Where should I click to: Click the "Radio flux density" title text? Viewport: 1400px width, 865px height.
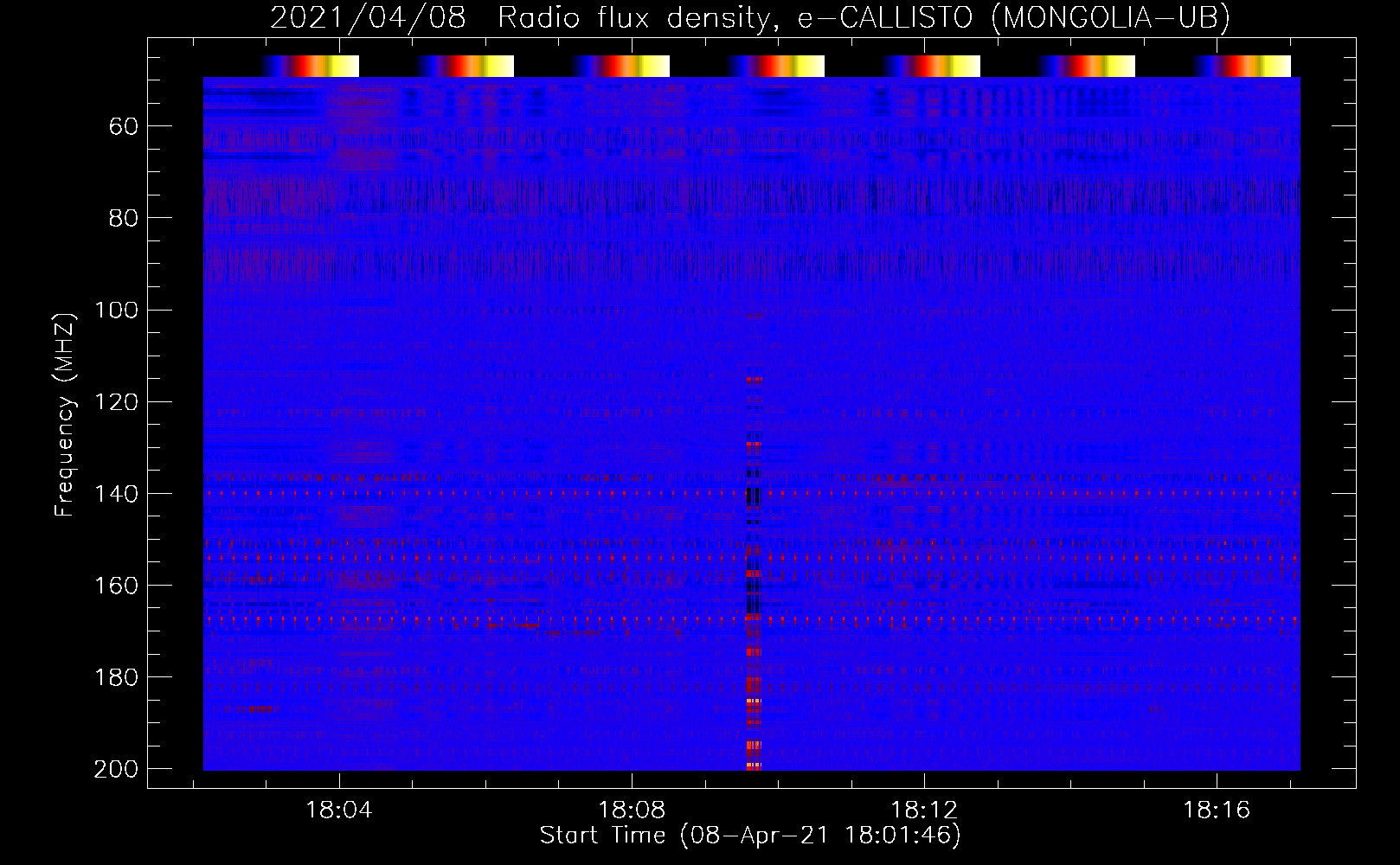point(634,17)
